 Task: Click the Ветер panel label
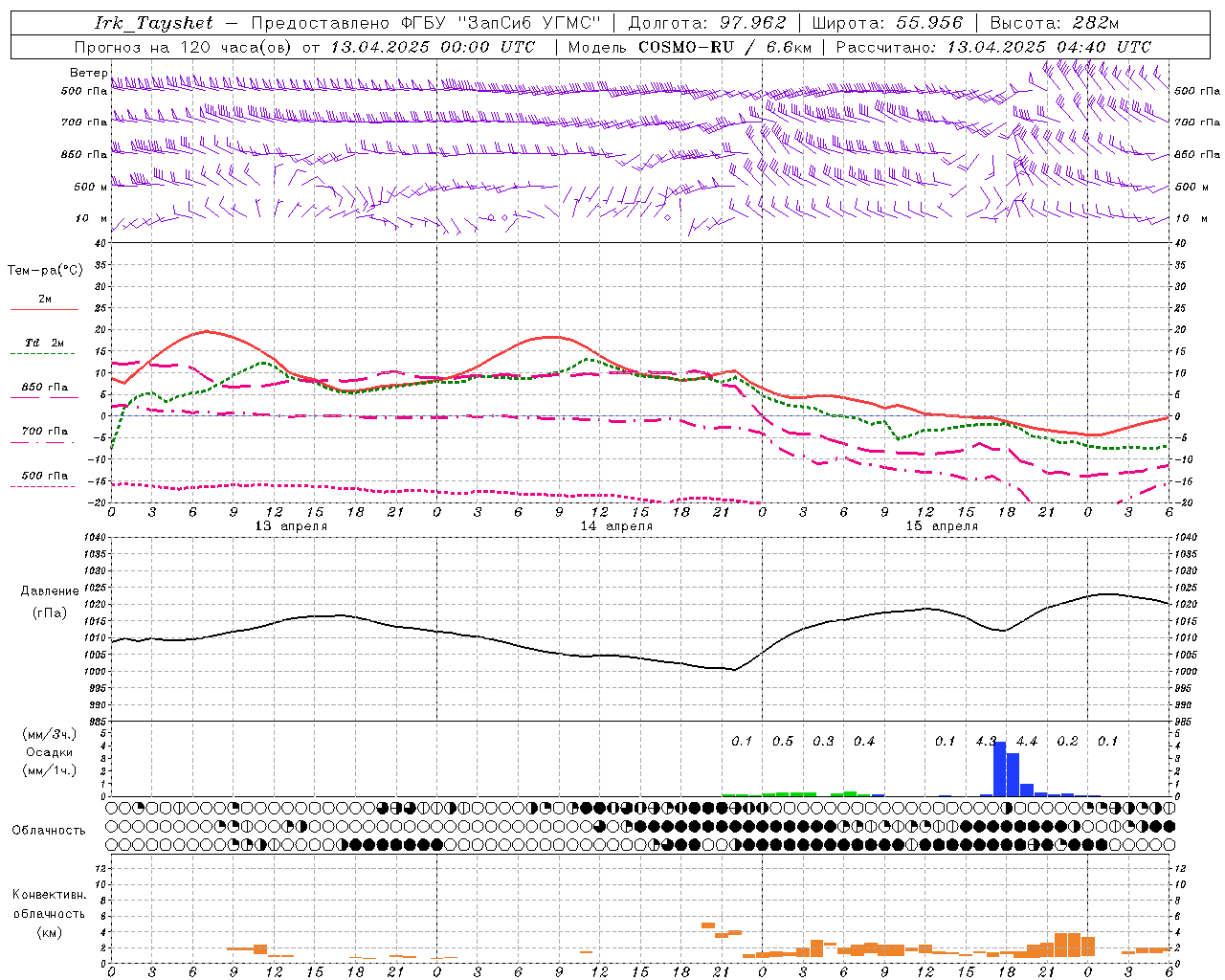tap(88, 73)
